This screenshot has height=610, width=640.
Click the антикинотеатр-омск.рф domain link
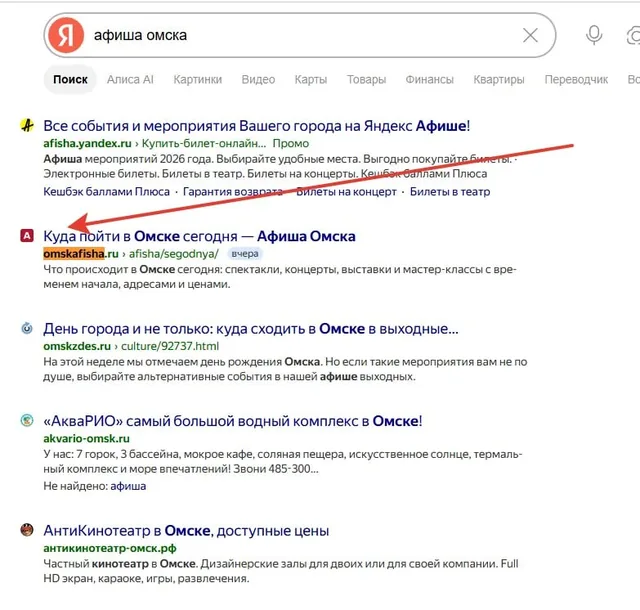pyautogui.click(x=110, y=548)
